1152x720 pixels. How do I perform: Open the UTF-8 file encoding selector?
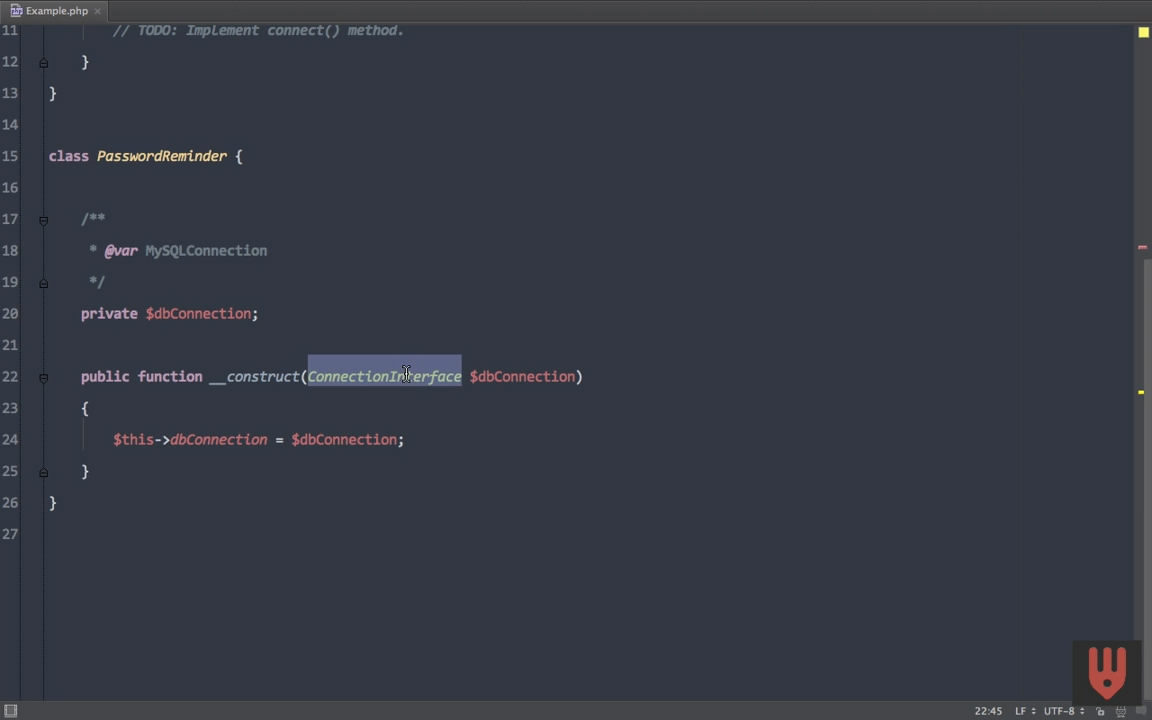click(1063, 711)
